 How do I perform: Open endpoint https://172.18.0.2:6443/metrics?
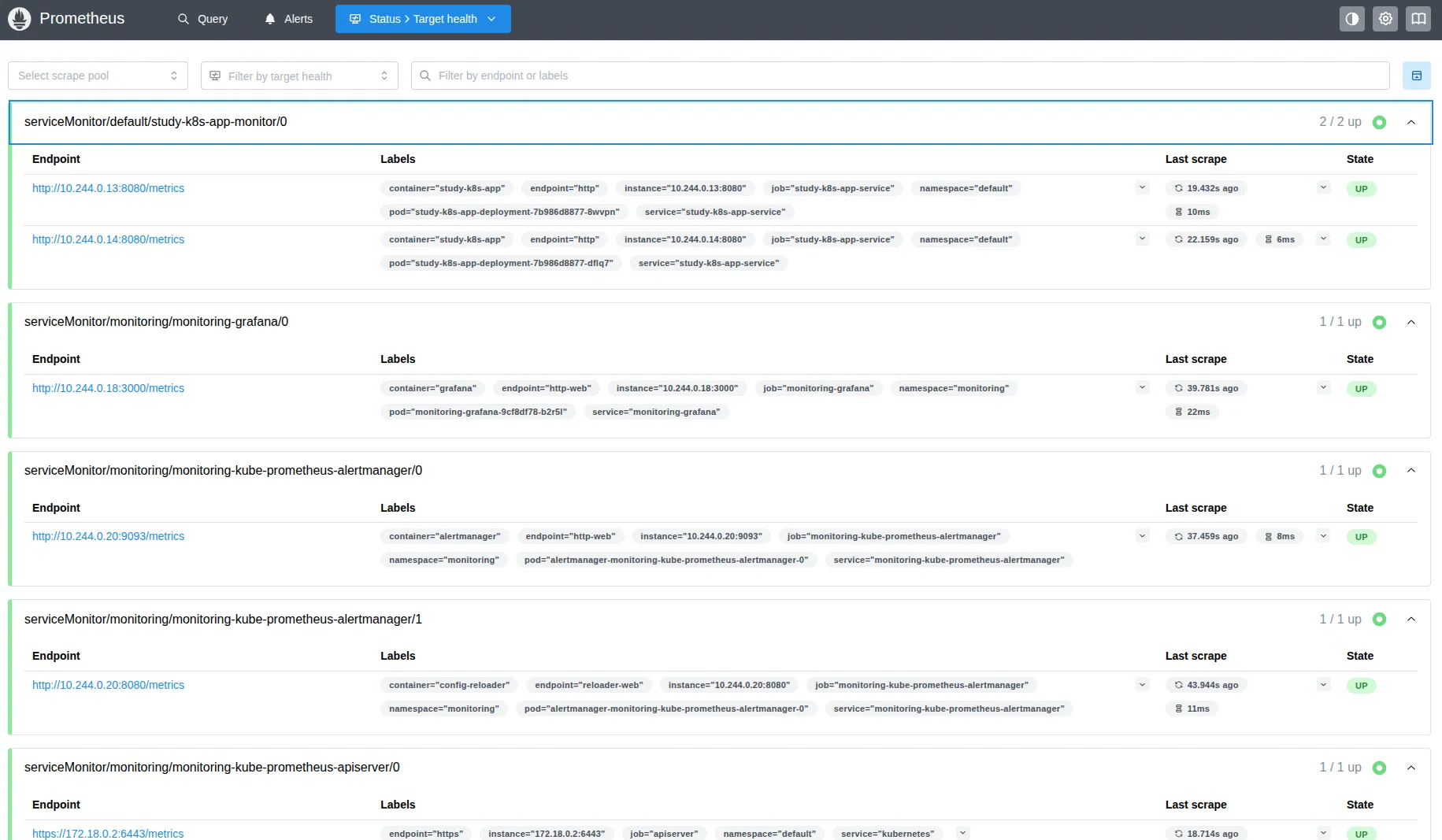click(x=108, y=833)
